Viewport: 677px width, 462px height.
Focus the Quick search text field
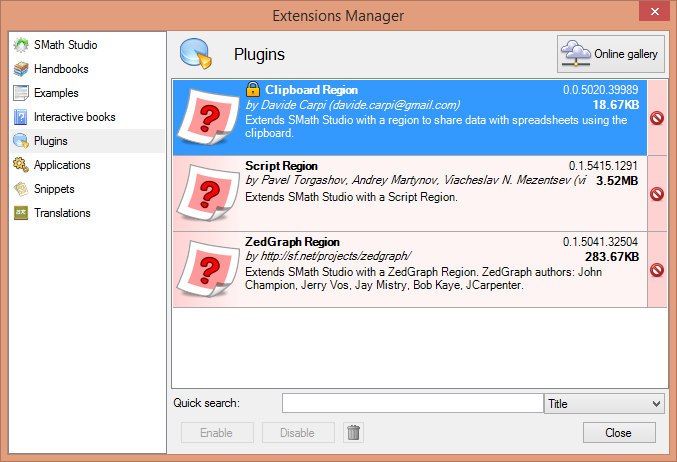412,403
